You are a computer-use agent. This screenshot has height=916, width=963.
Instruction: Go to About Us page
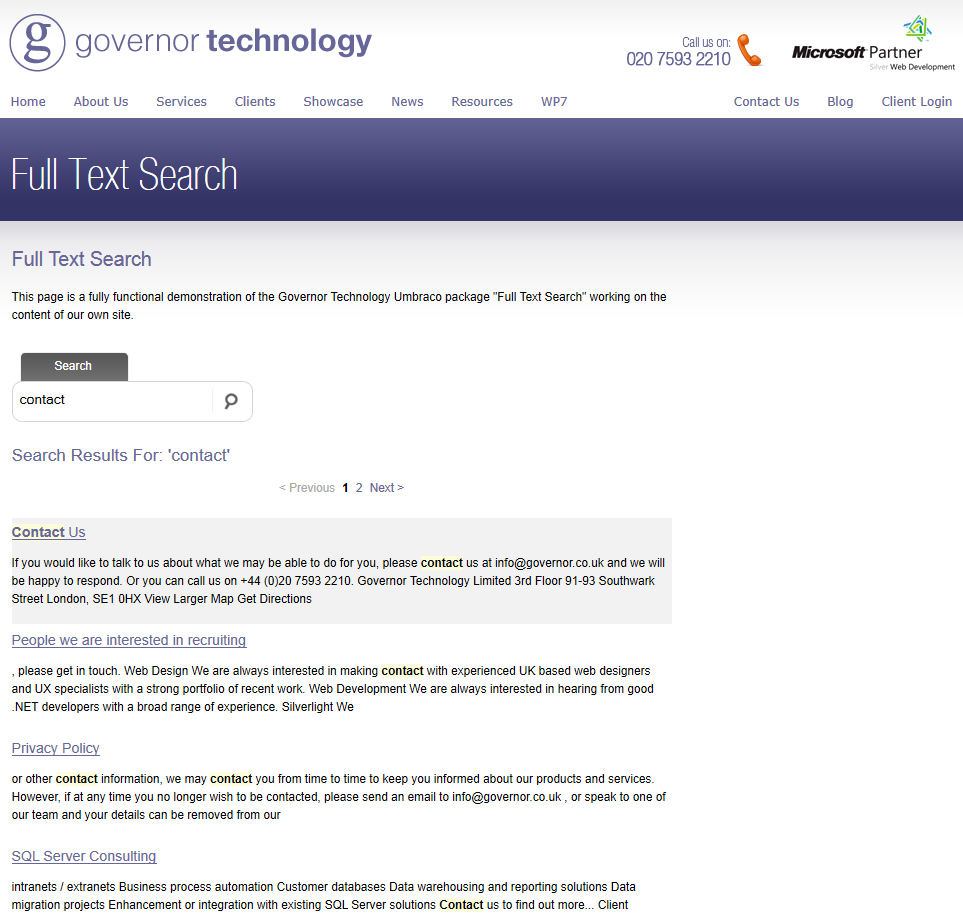coord(101,101)
